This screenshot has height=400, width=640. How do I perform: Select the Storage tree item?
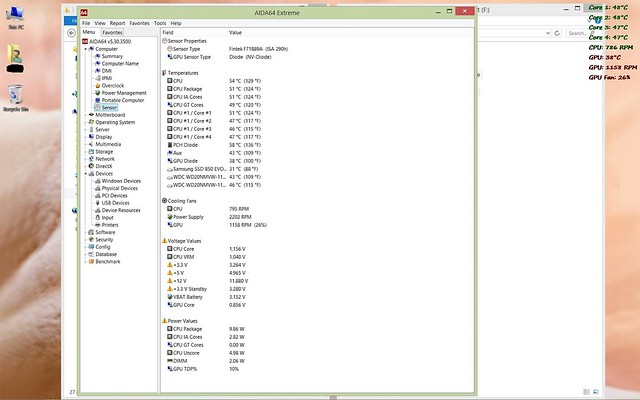[x=104, y=152]
